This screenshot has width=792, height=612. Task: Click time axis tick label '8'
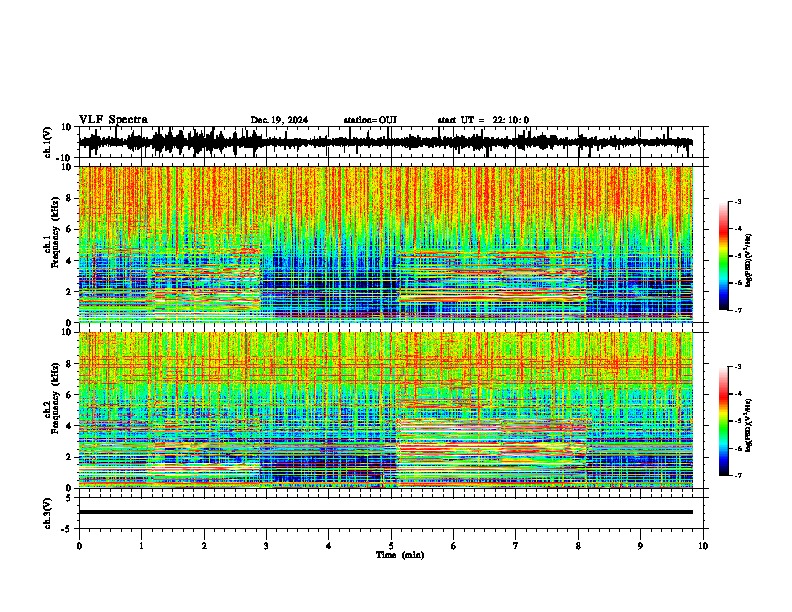coord(578,546)
